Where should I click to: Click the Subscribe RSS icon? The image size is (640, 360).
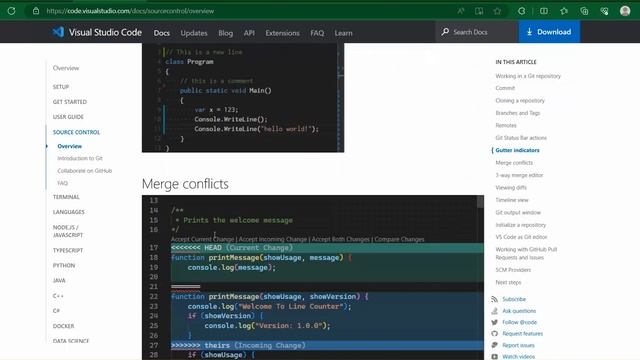[x=495, y=299]
